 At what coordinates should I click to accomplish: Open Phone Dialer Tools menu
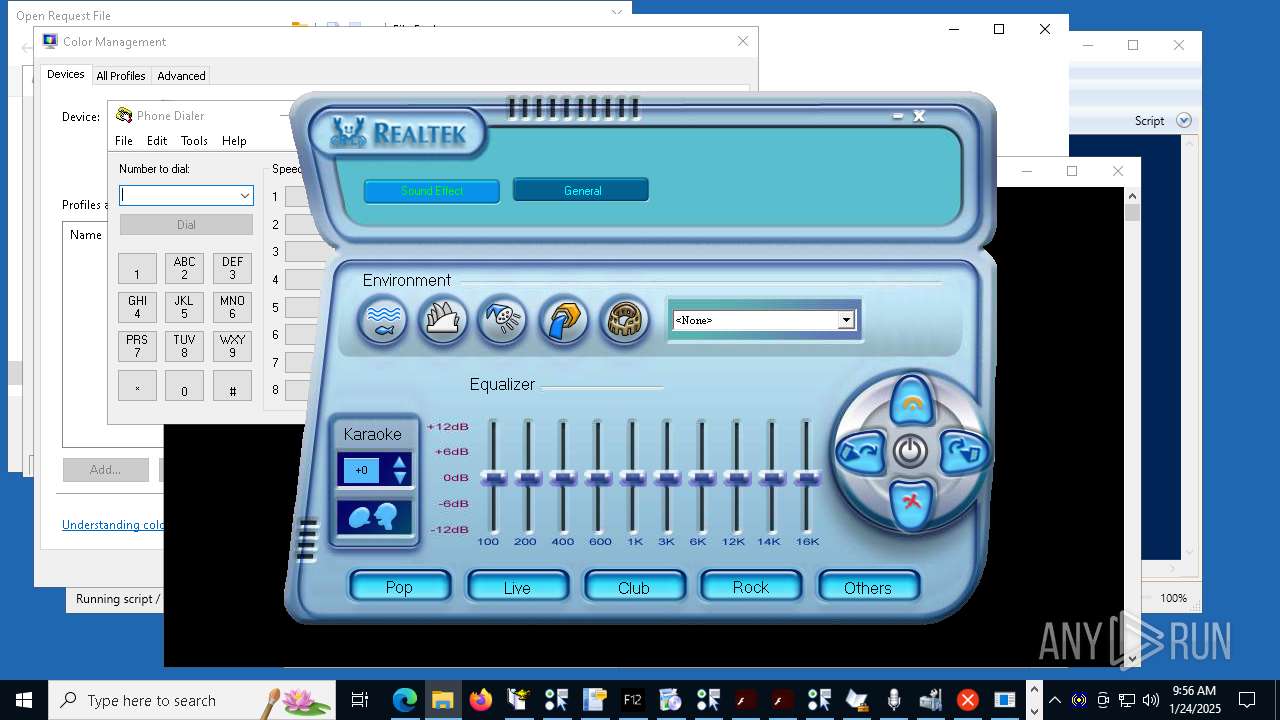point(194,141)
